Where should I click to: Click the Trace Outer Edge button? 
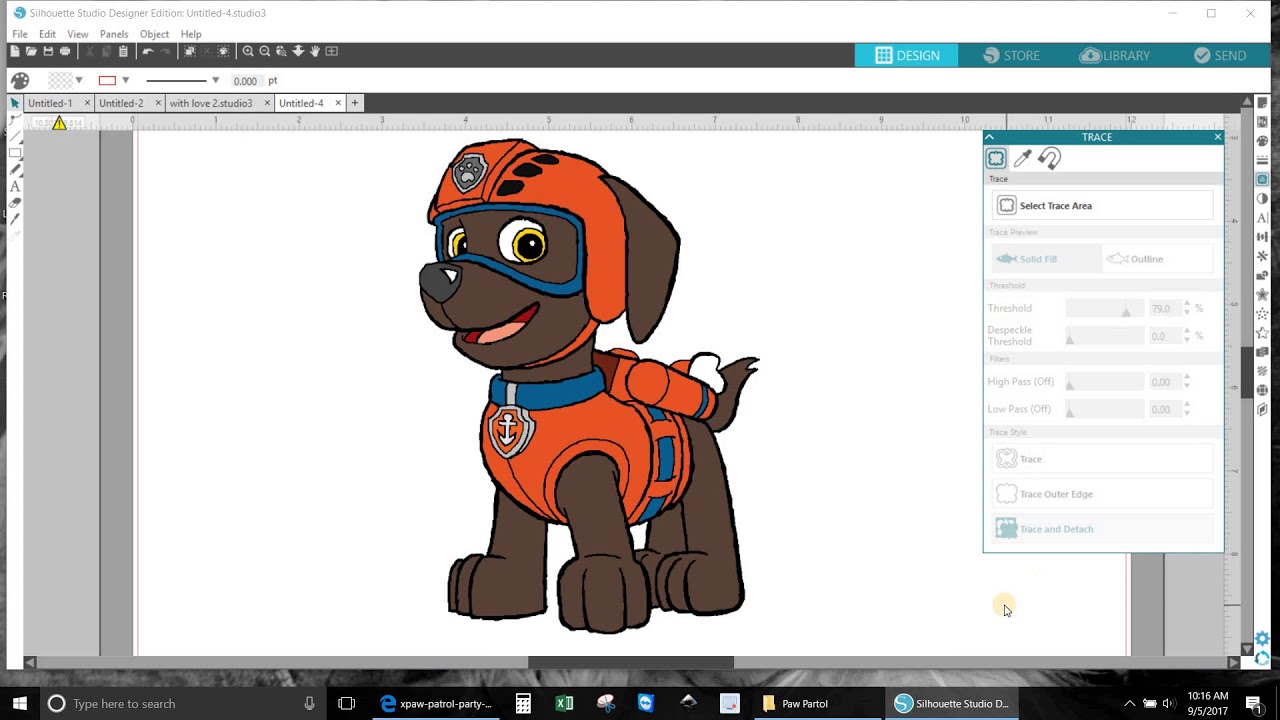[x=1103, y=494]
